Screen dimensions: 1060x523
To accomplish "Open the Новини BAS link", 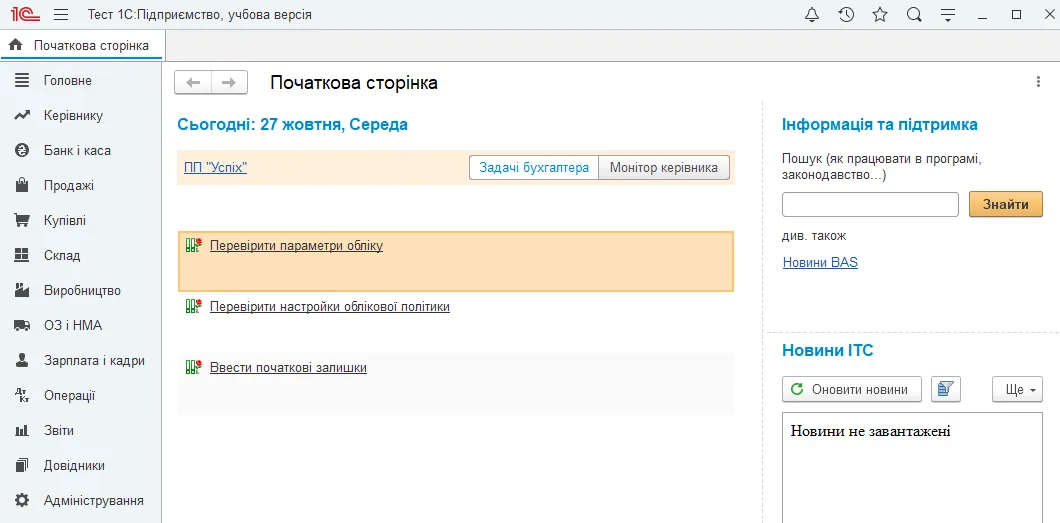I will tap(820, 262).
